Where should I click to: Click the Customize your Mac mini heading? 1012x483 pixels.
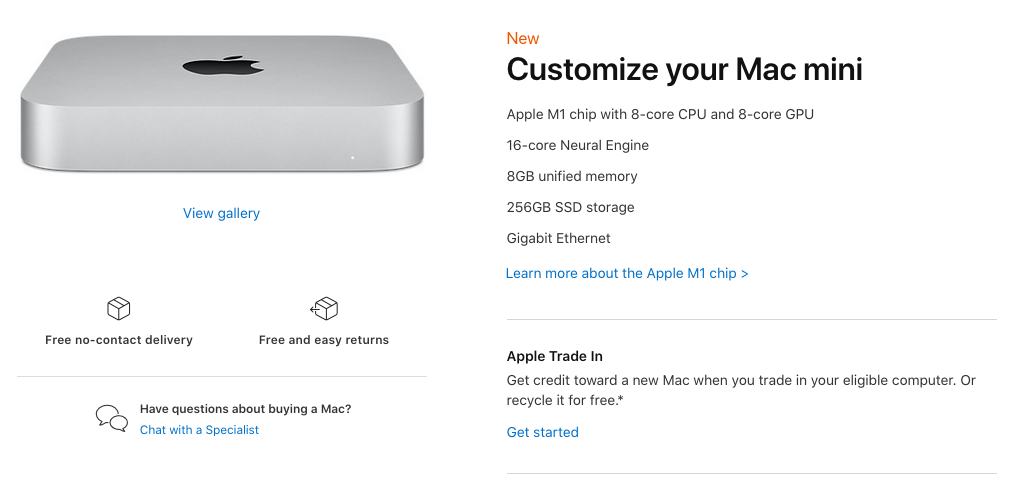(684, 70)
